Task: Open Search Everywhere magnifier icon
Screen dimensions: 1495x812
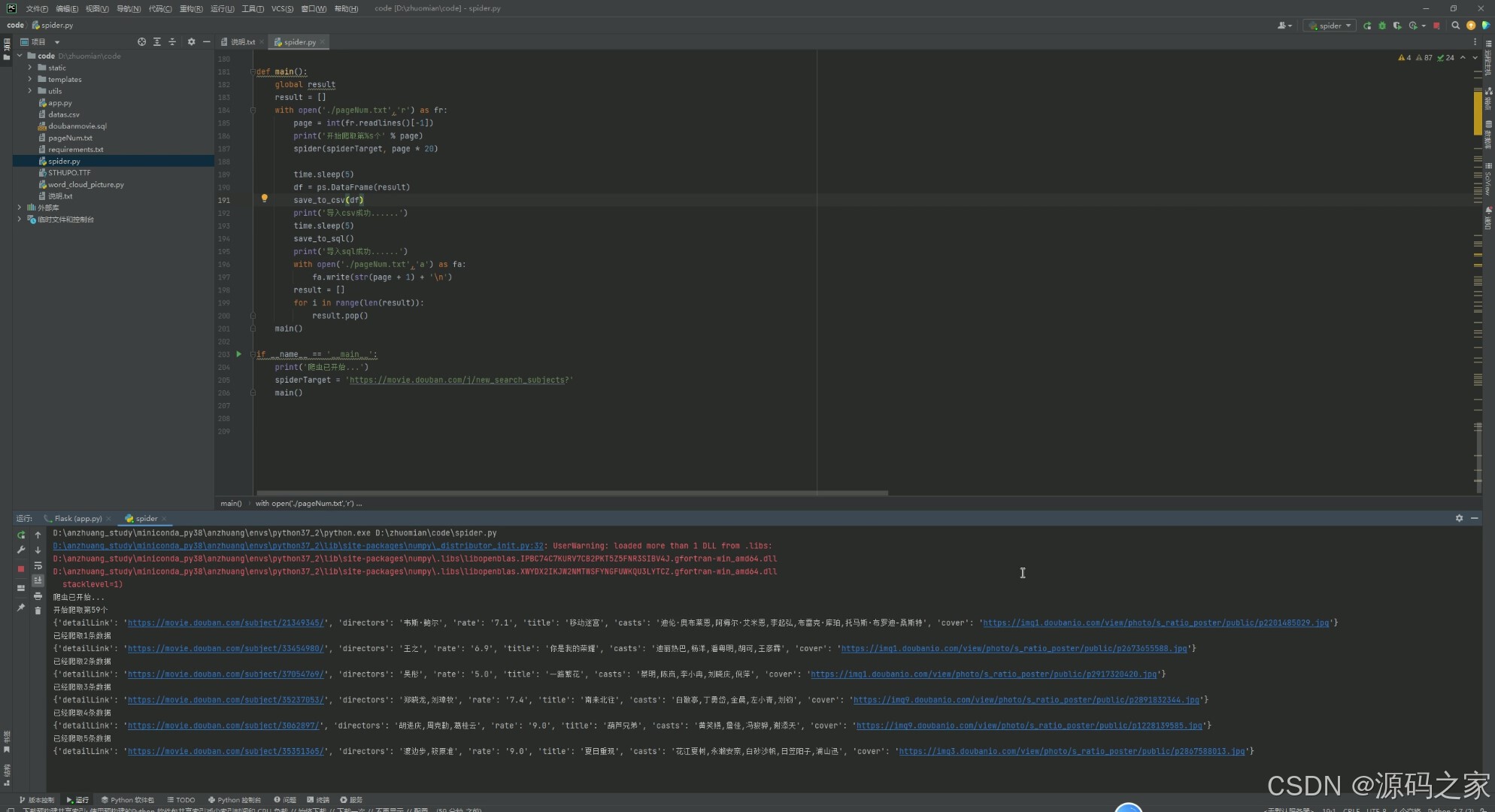Action: tap(1455, 26)
